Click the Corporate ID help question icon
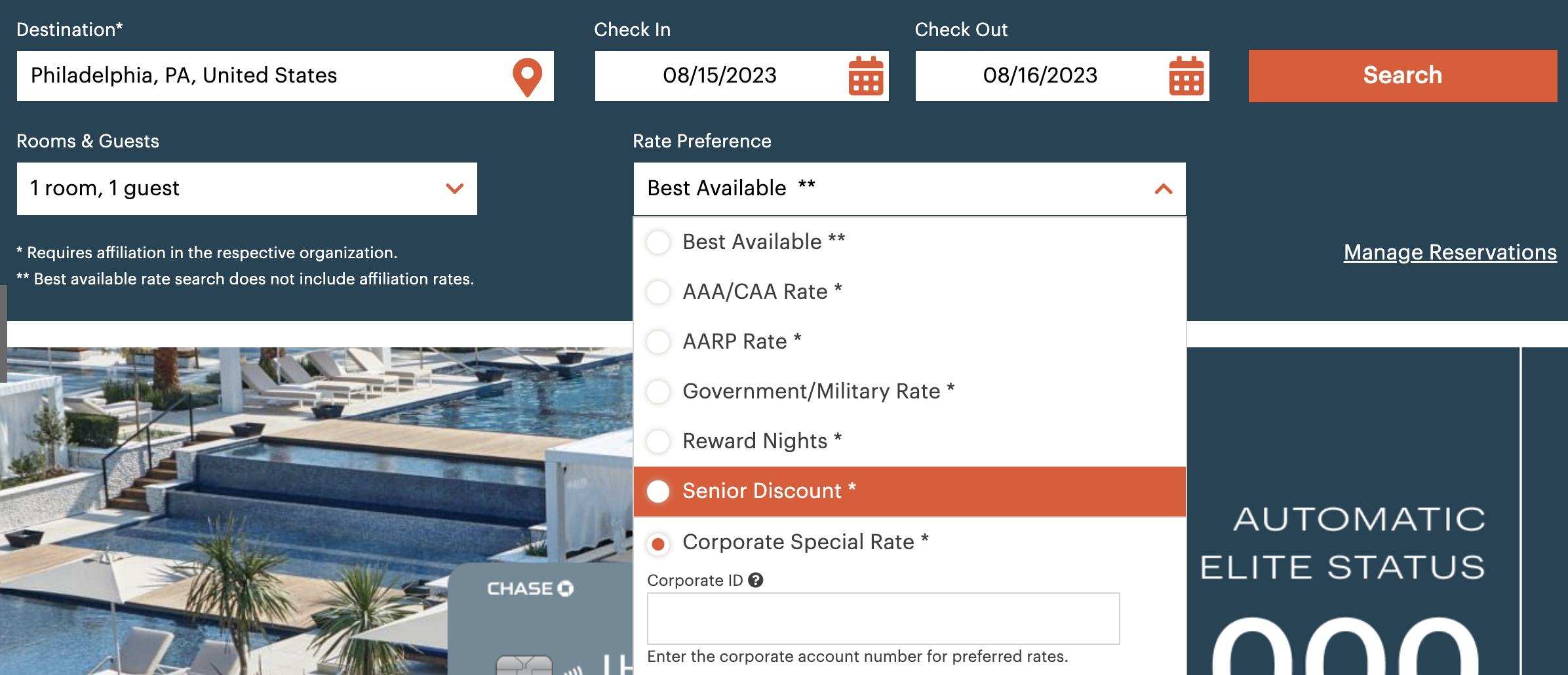This screenshot has width=1568, height=675. coord(756,580)
